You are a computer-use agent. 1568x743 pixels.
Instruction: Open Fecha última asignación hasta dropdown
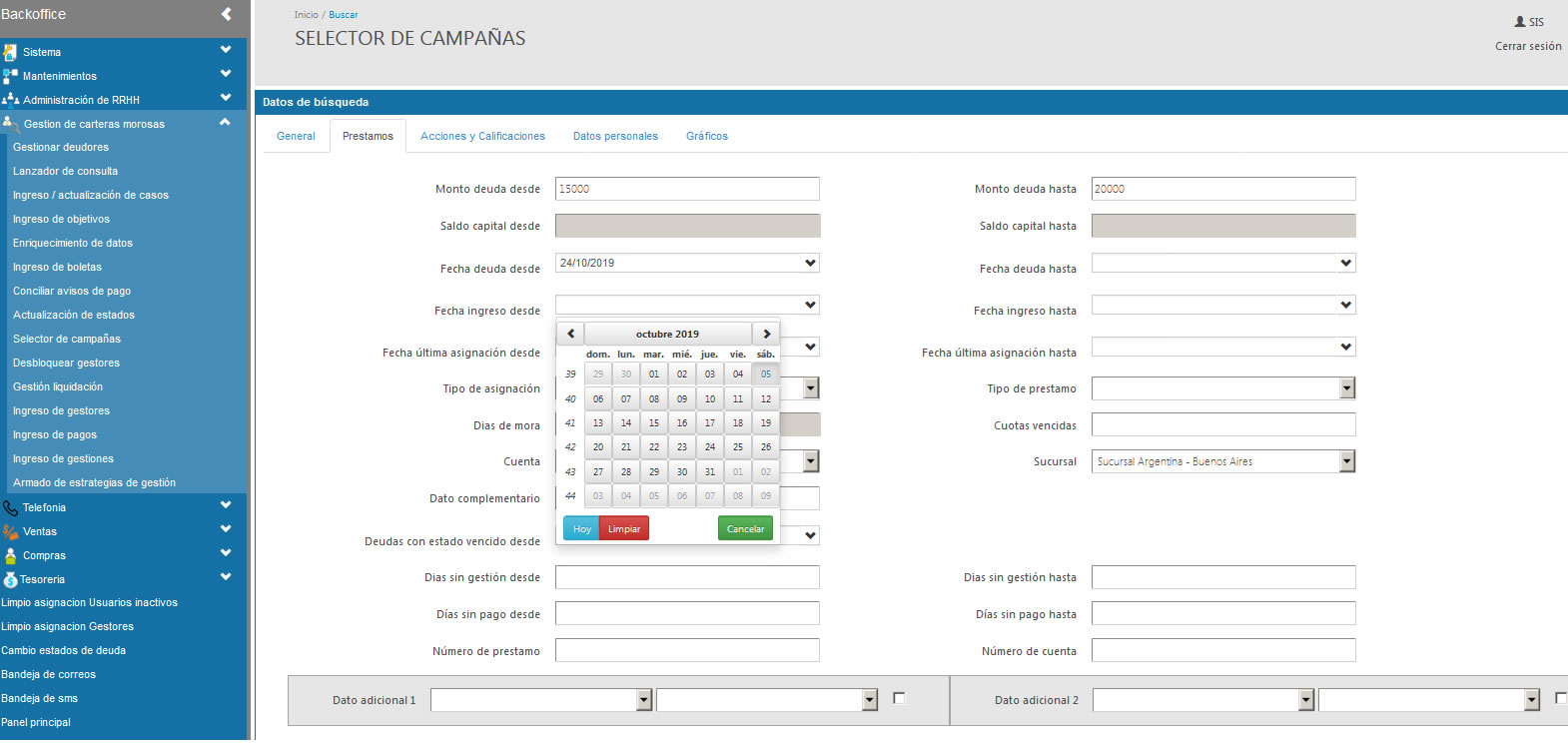pos(1346,347)
